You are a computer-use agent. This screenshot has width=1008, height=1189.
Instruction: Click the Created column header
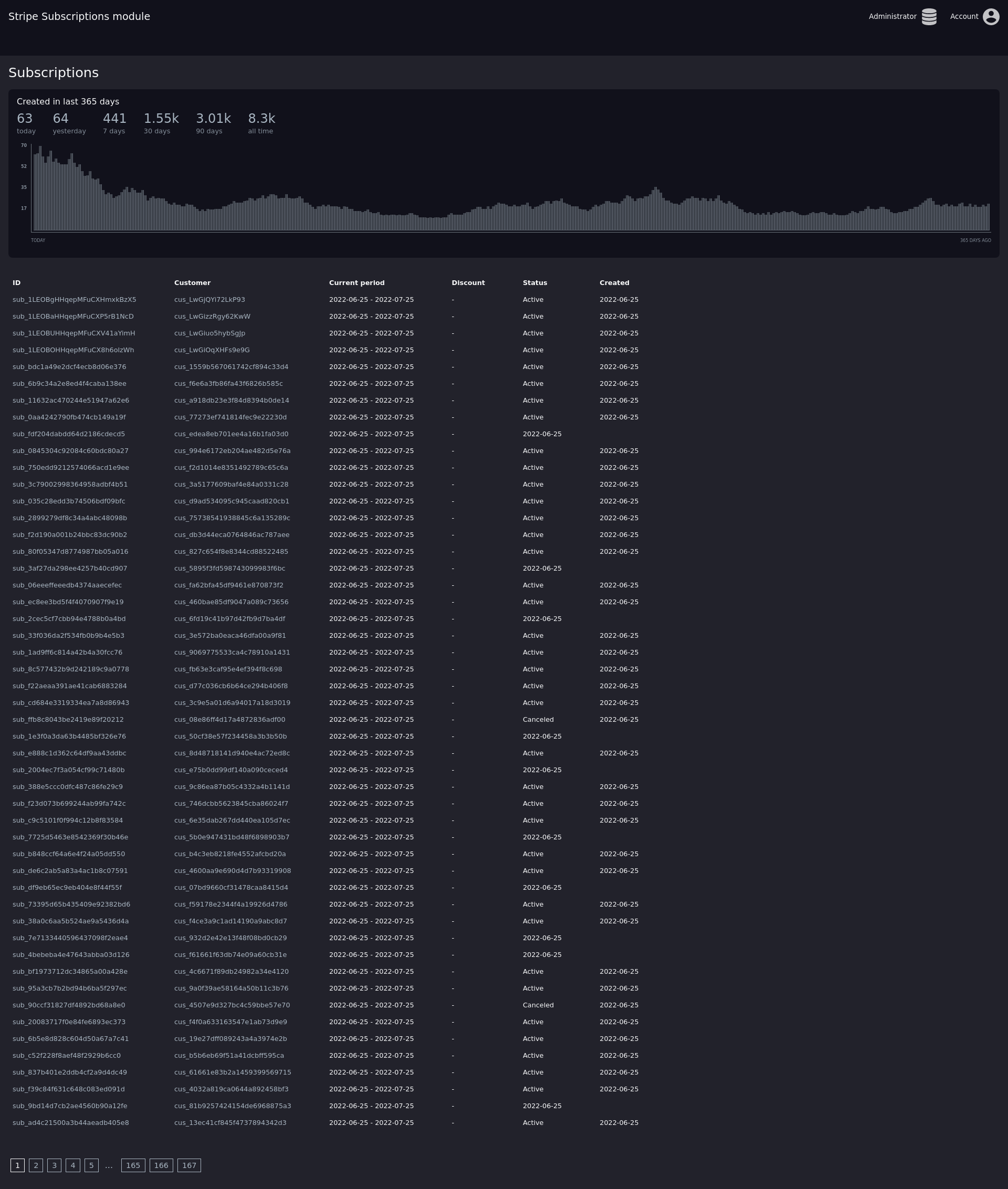pos(614,283)
